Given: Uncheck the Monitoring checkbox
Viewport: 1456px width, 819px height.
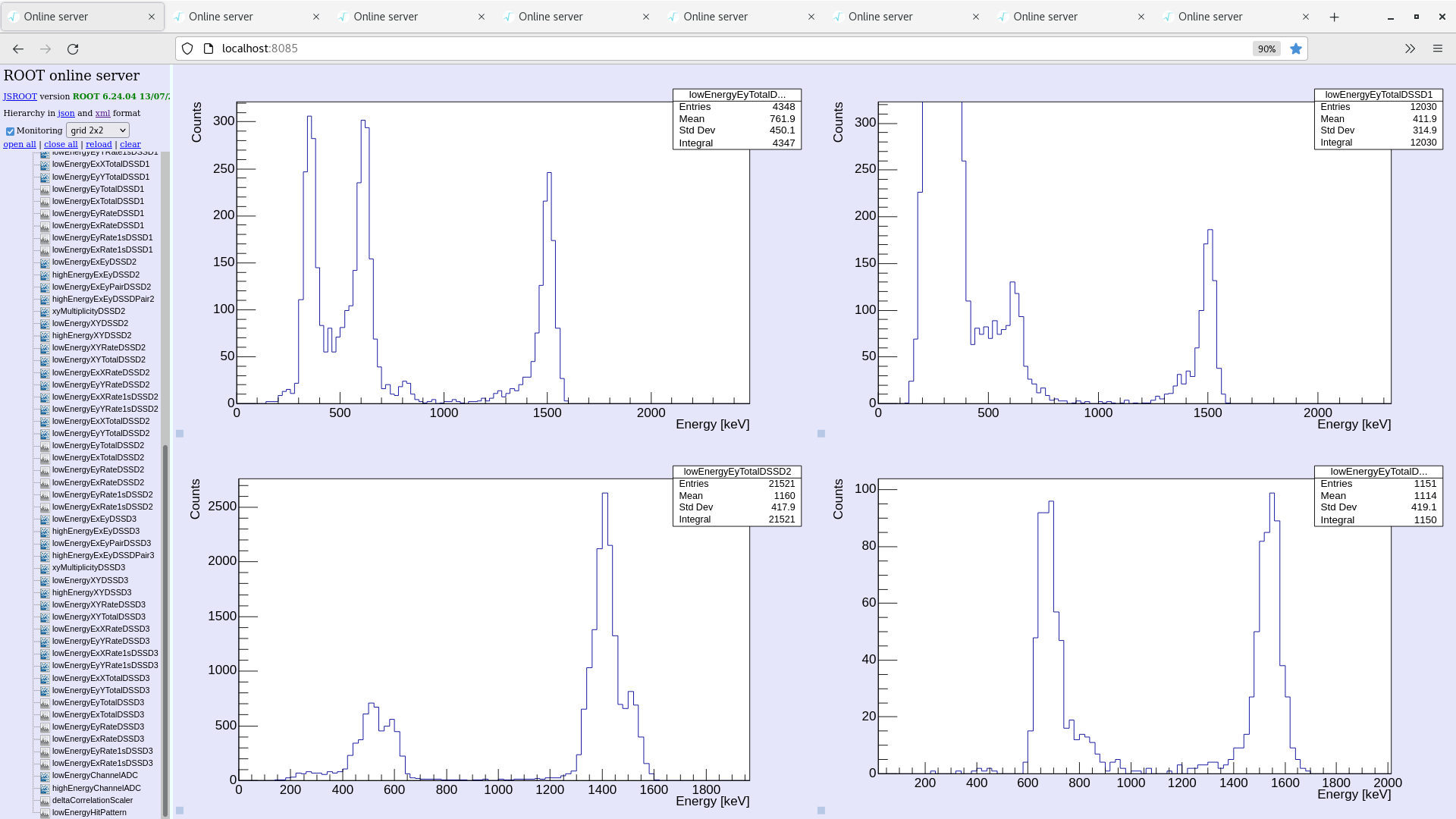Looking at the screenshot, I should 10,130.
